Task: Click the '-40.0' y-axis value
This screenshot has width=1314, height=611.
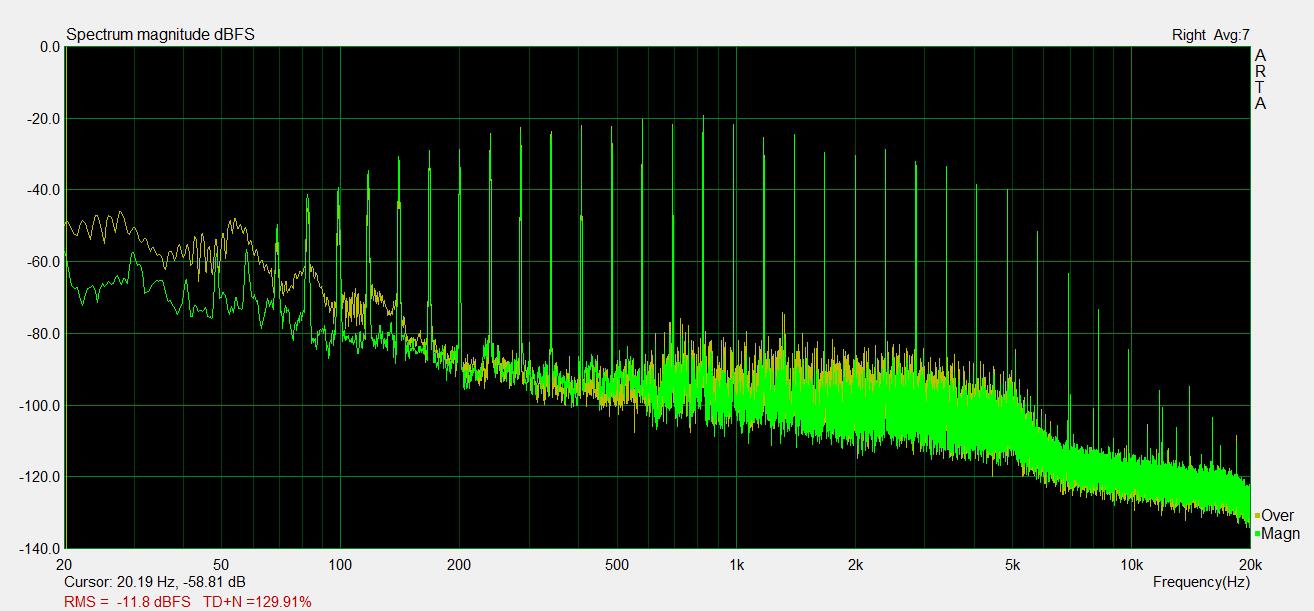Action: (43, 190)
